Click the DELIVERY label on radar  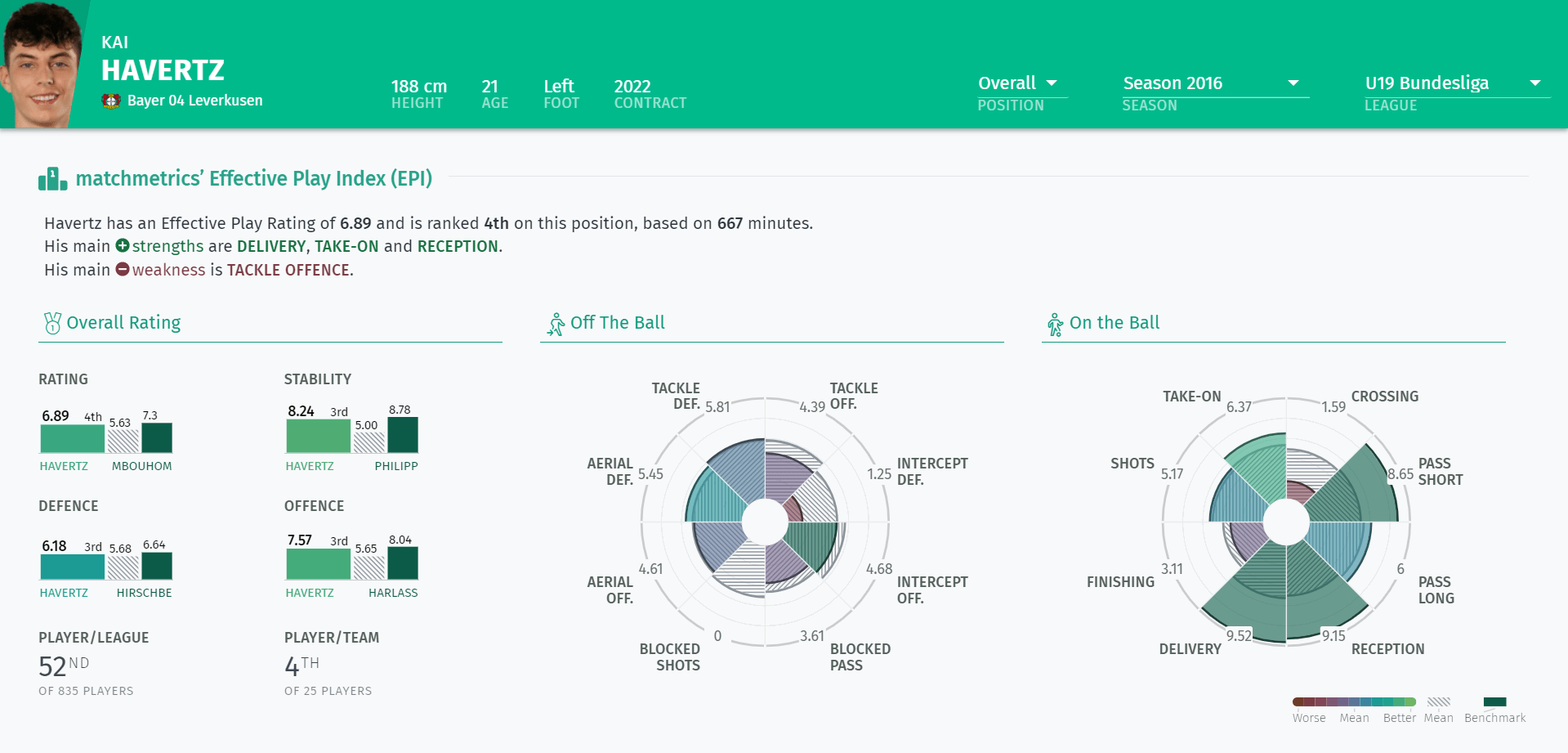pyautogui.click(x=1191, y=649)
